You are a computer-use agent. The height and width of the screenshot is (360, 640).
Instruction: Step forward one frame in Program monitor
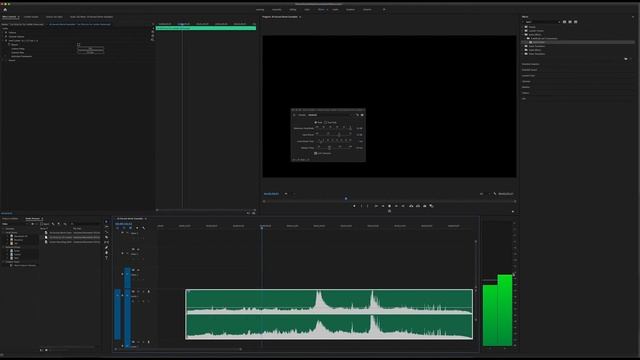pos(396,206)
